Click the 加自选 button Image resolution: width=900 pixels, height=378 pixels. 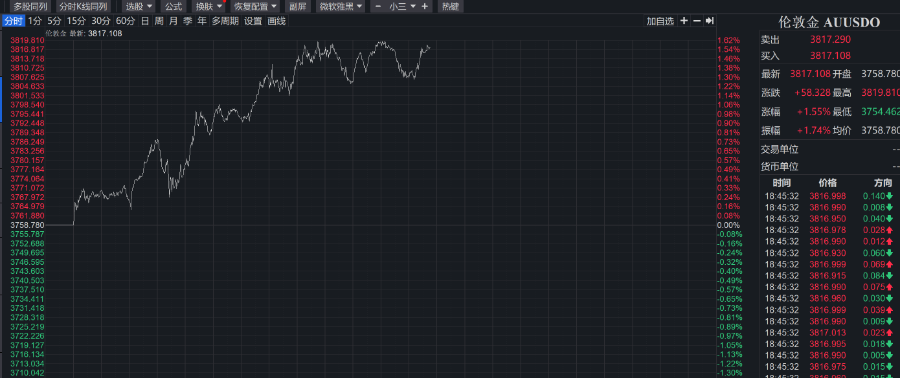[660, 21]
